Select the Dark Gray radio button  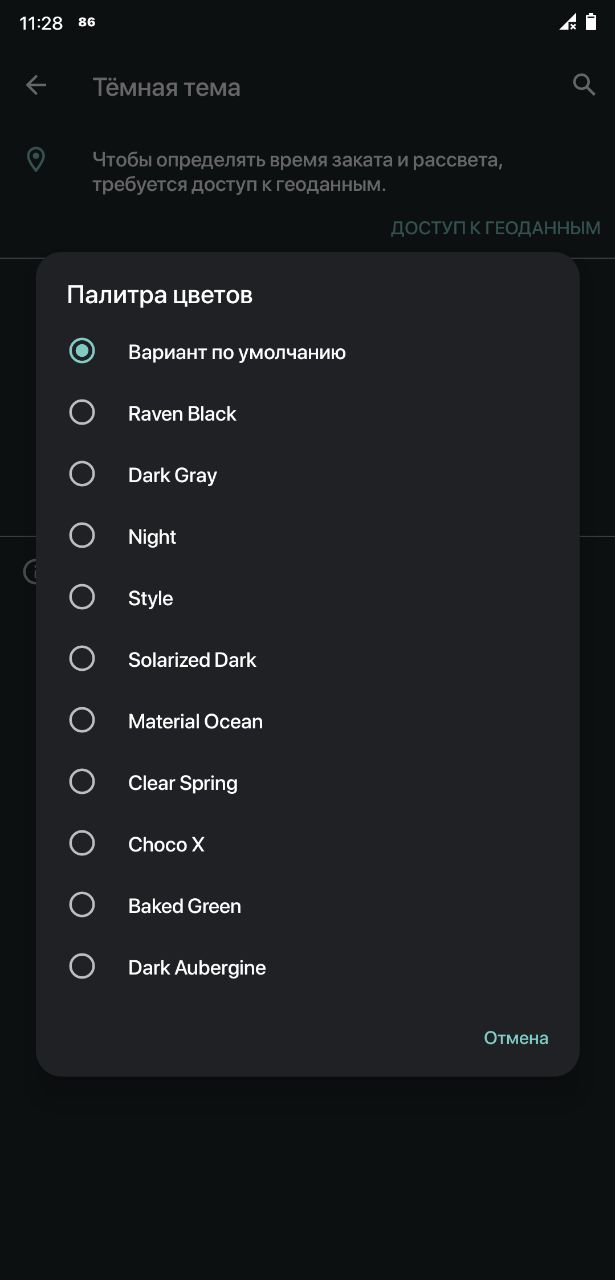click(82, 474)
